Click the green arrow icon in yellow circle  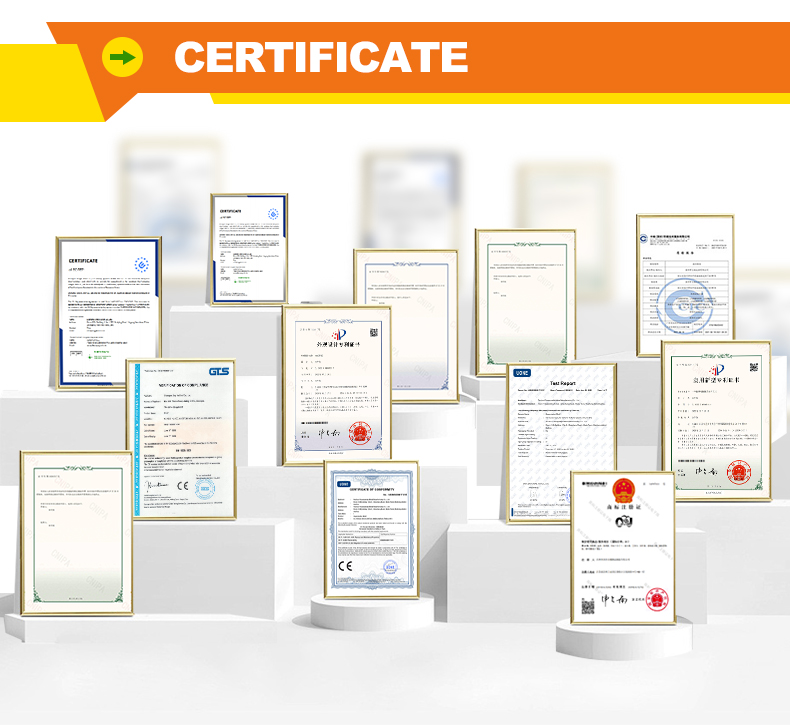point(122,57)
